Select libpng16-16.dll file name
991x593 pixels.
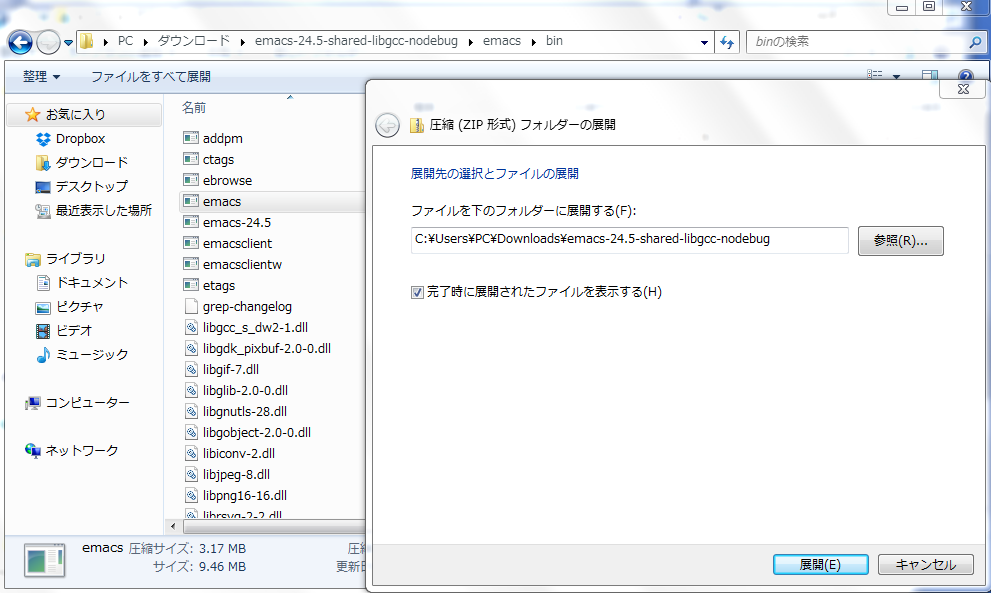(x=245, y=496)
